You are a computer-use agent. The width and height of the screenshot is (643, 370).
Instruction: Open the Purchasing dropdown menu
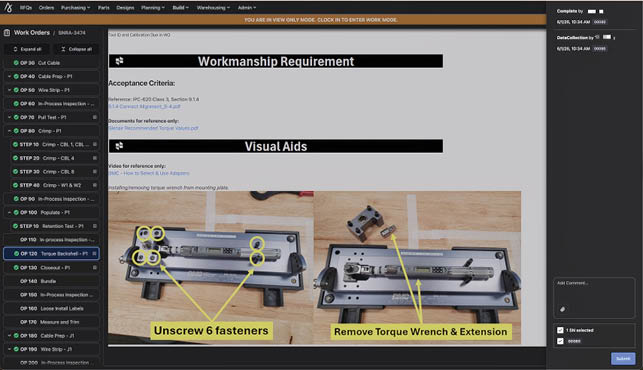75,7
